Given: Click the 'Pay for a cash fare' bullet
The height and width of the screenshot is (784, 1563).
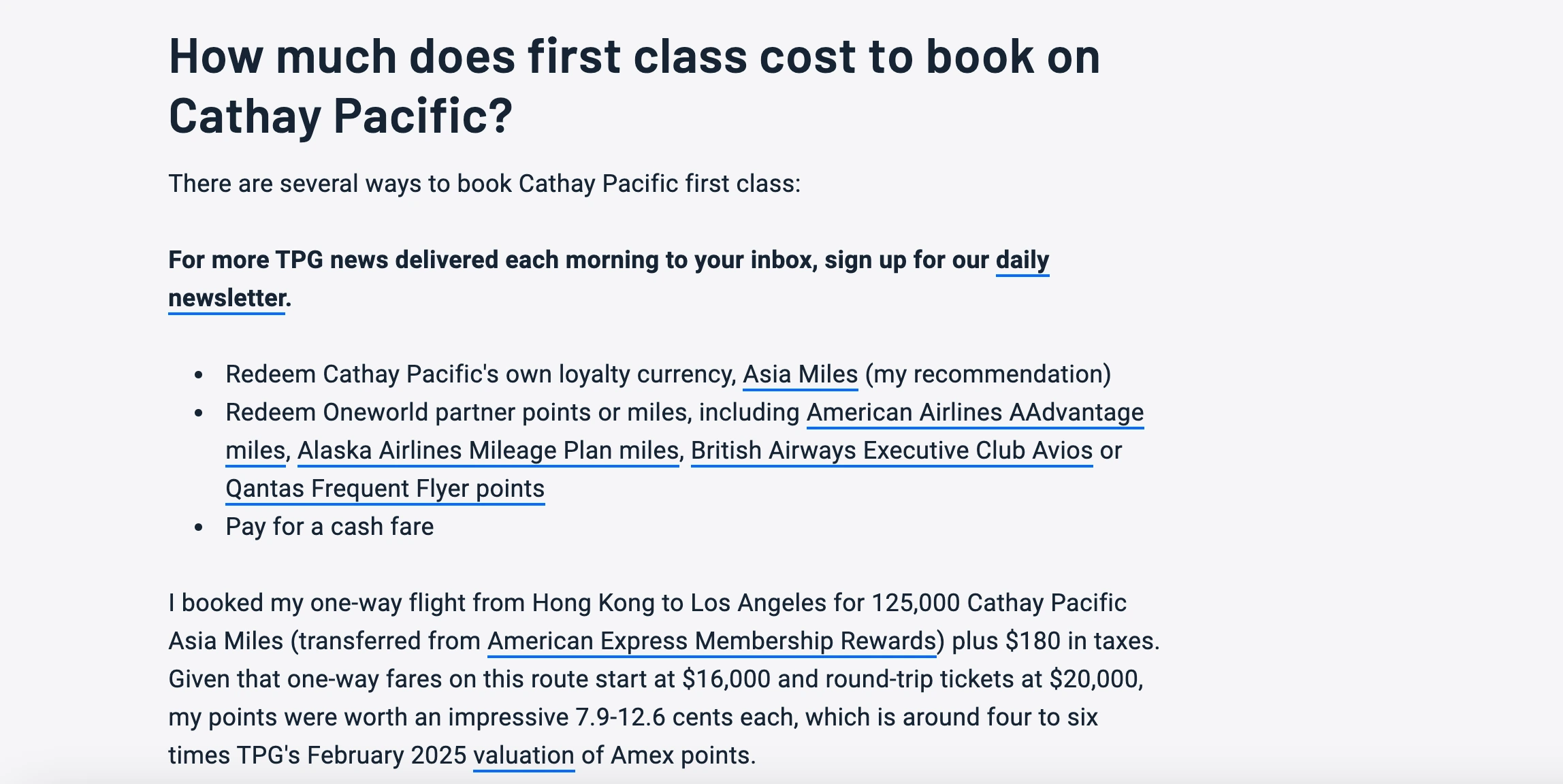Looking at the screenshot, I should pos(329,527).
